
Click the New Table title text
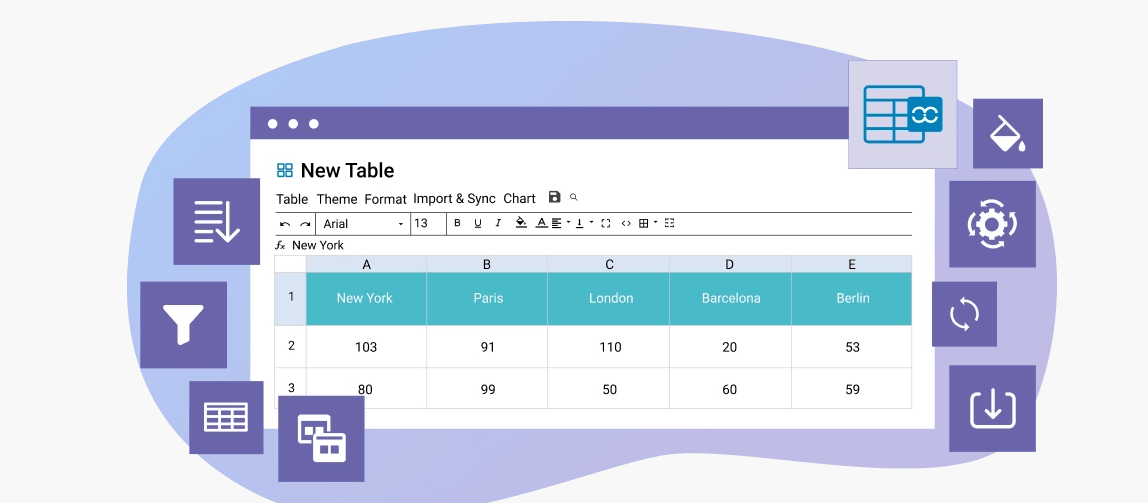[347, 171]
